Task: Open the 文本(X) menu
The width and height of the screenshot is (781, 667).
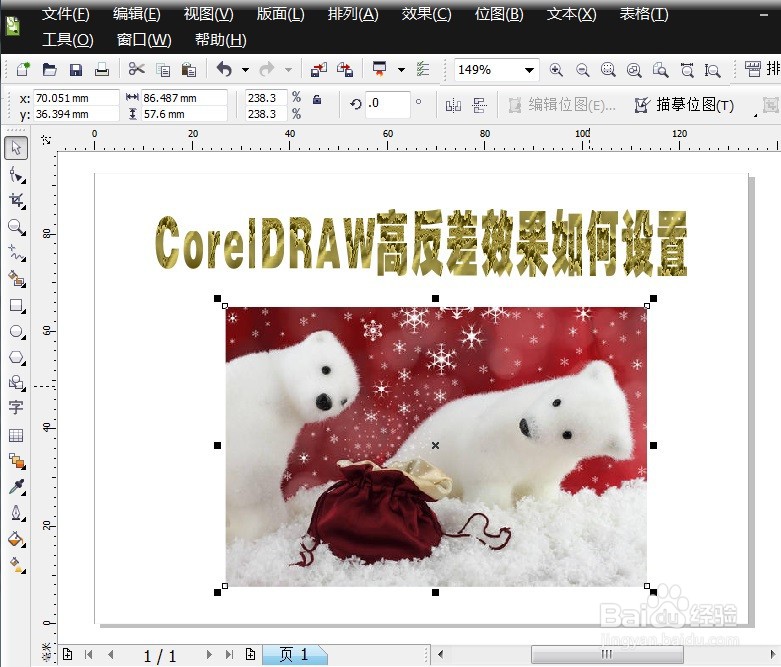Action: pos(571,14)
